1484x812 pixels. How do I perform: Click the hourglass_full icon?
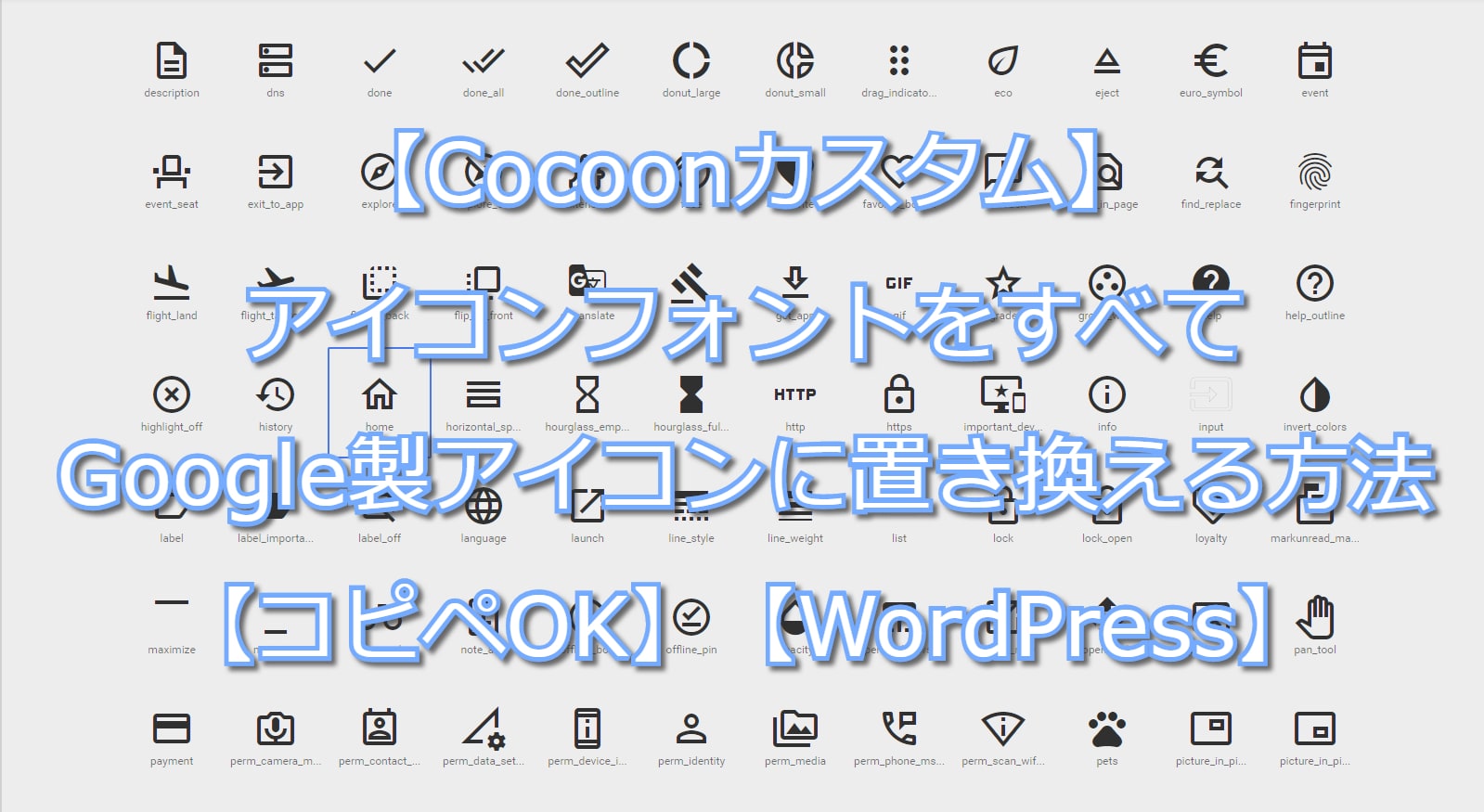click(691, 394)
